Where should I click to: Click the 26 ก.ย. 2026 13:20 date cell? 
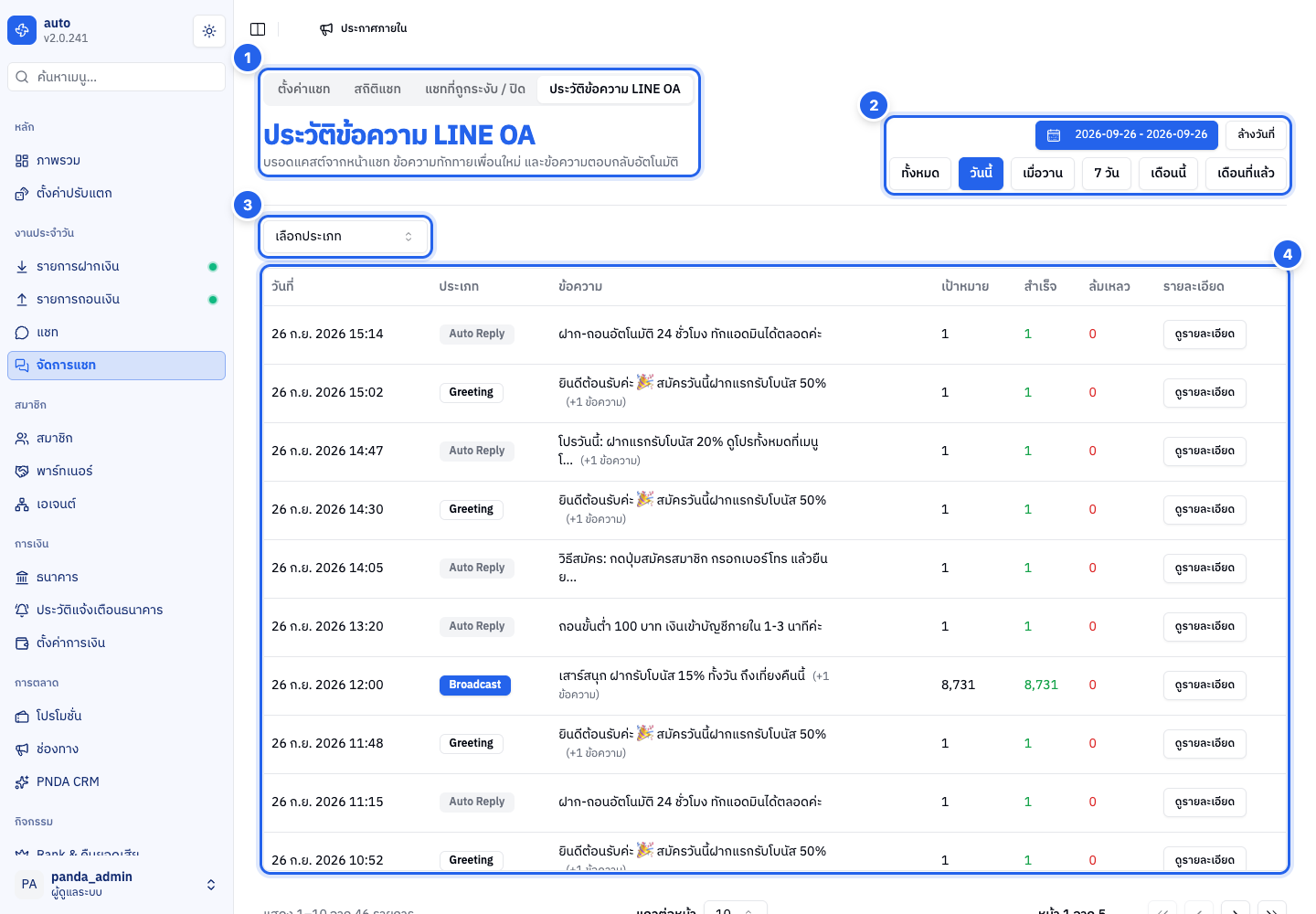pyautogui.click(x=327, y=626)
